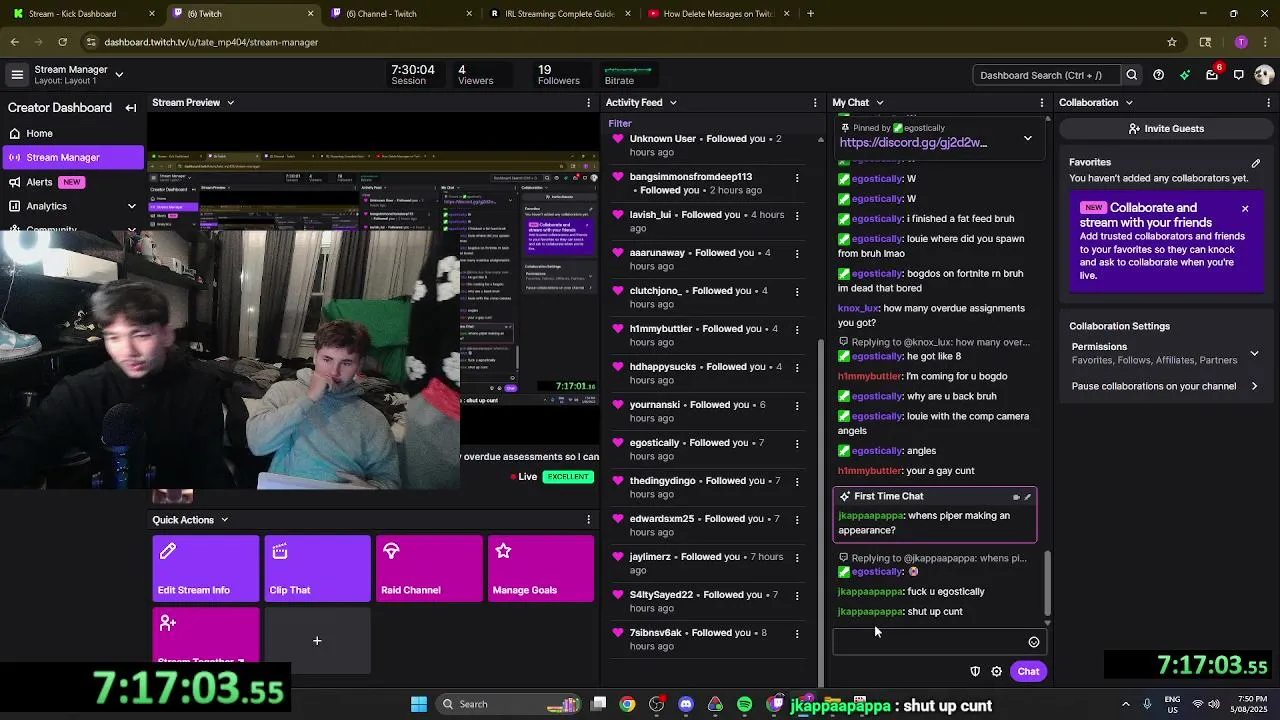Open Spotify from the taskbar

[744, 704]
